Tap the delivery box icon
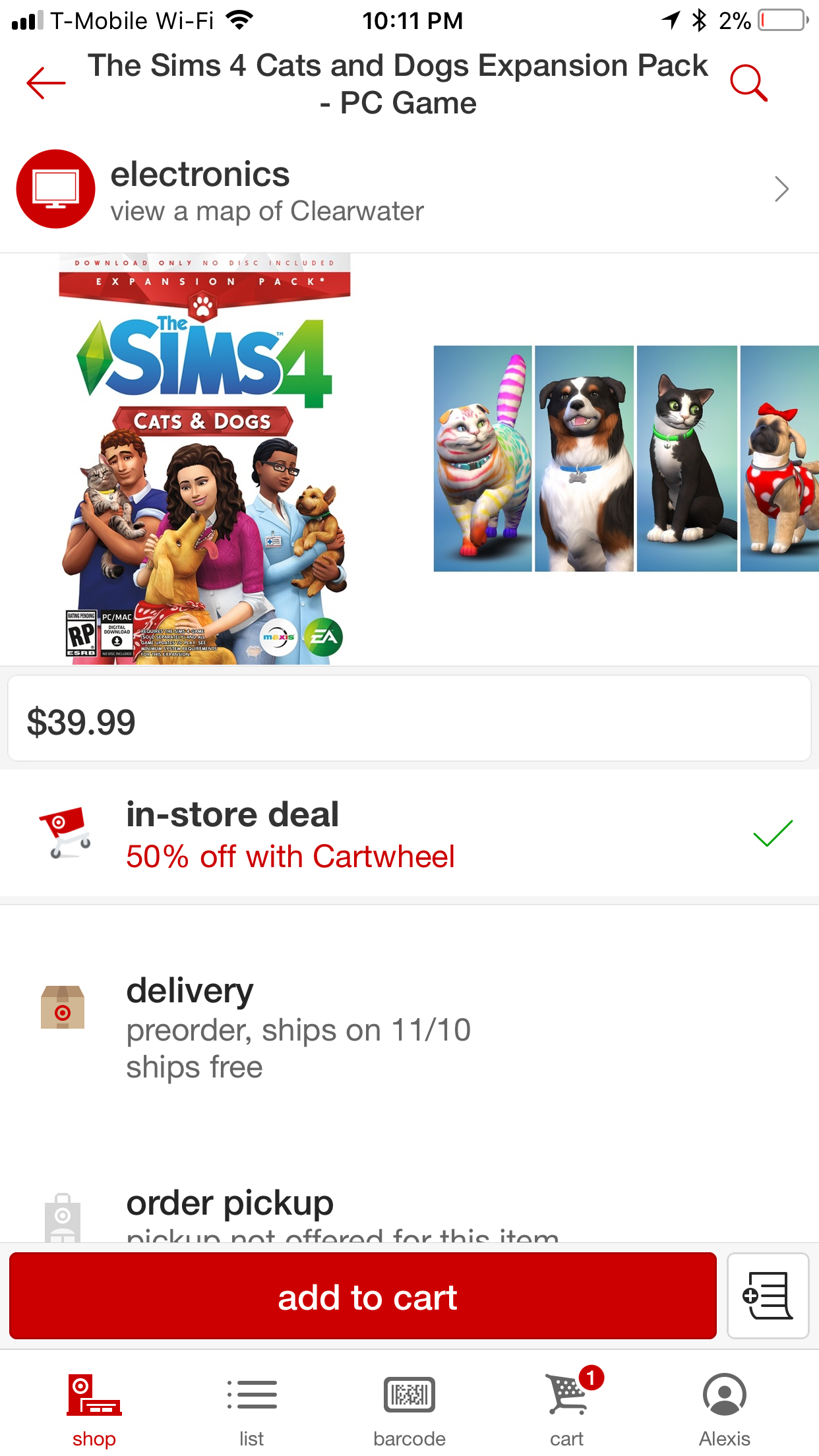Image resolution: width=819 pixels, height=1456 pixels. pyautogui.click(x=63, y=1007)
